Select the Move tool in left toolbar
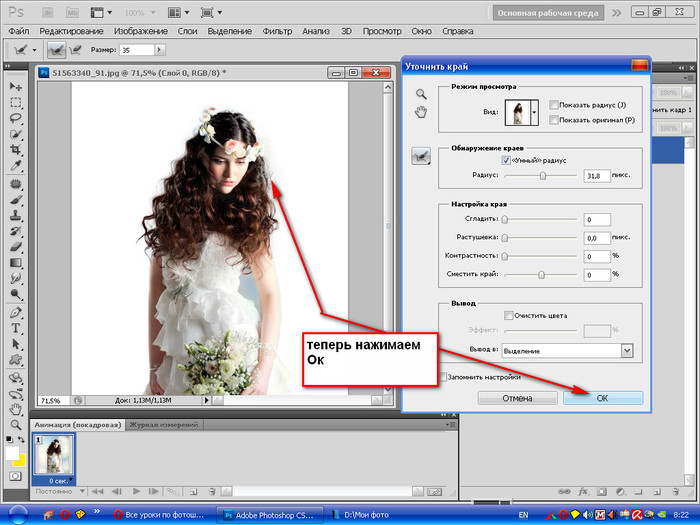Image resolution: width=700 pixels, height=525 pixels. click(x=16, y=85)
